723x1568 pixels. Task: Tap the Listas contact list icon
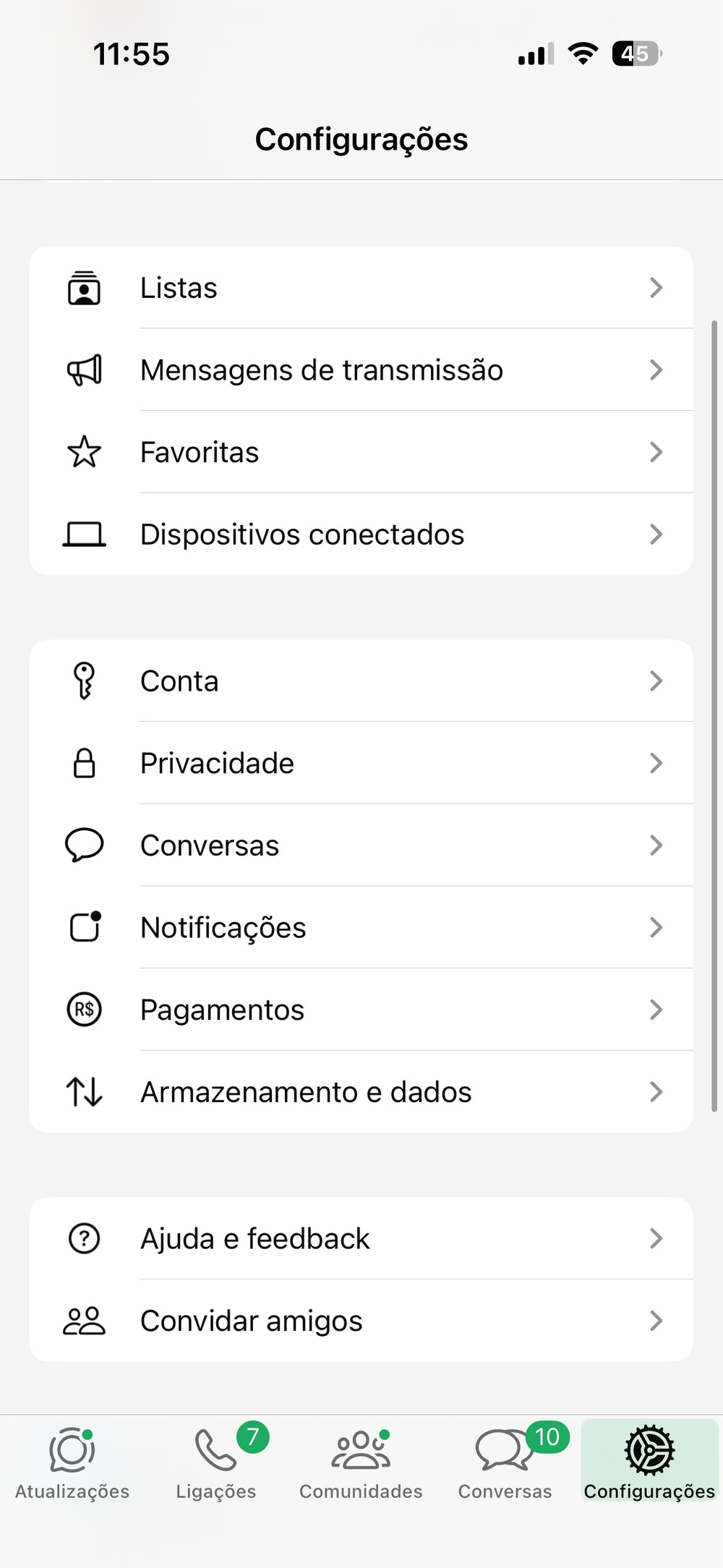pyautogui.click(x=85, y=288)
